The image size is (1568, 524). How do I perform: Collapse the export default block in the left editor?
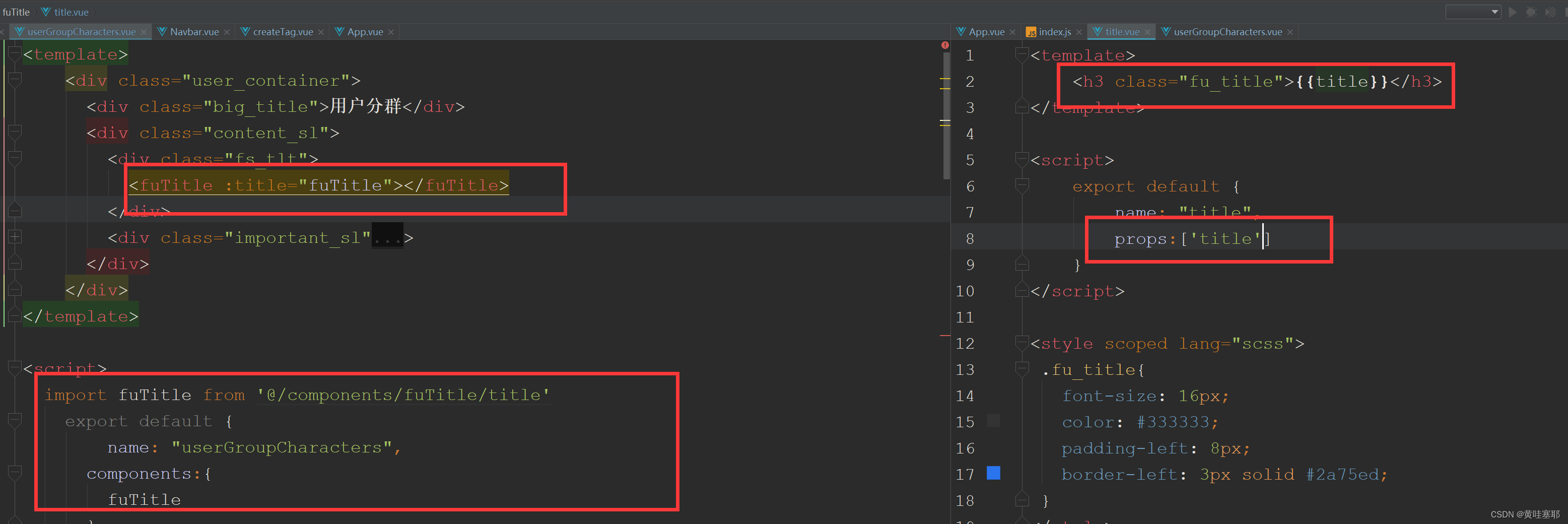pos(15,420)
